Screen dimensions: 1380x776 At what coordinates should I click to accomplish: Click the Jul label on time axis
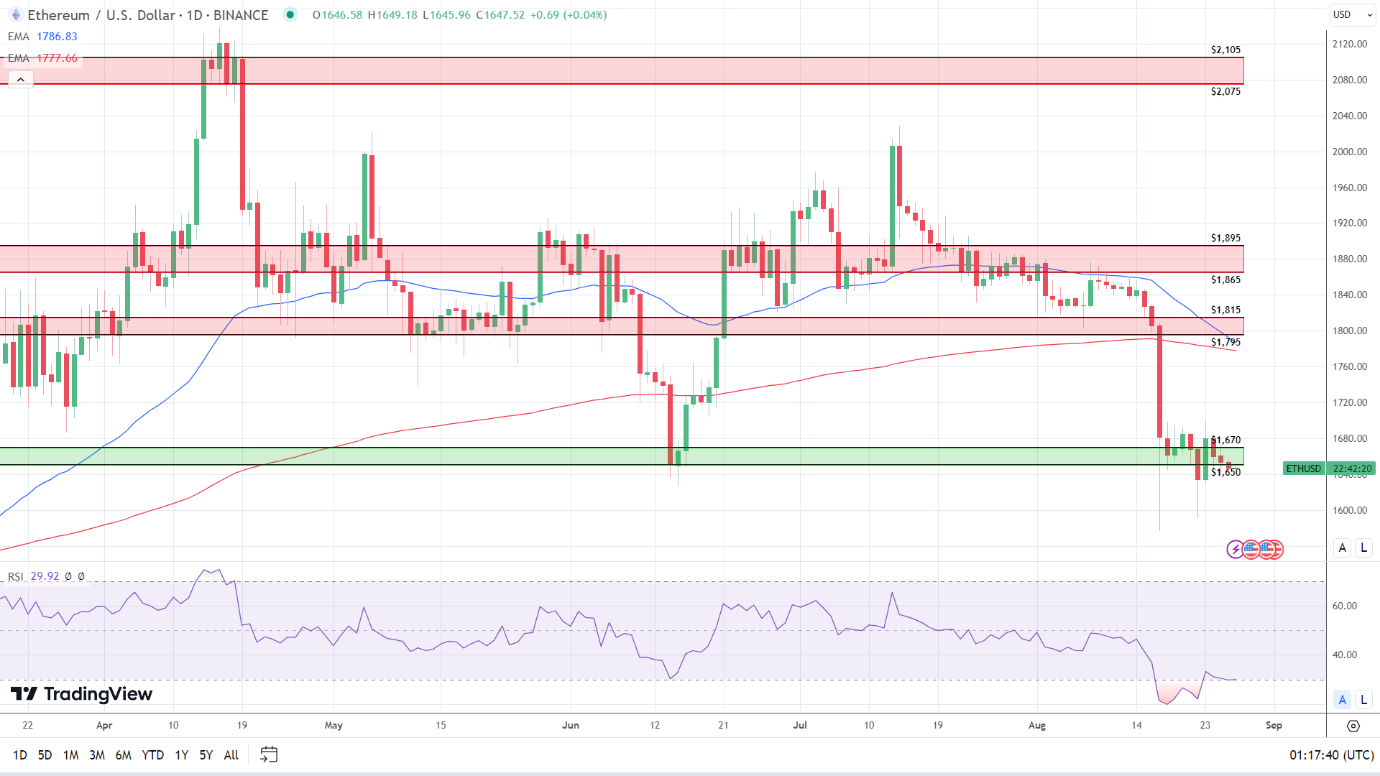[800, 726]
